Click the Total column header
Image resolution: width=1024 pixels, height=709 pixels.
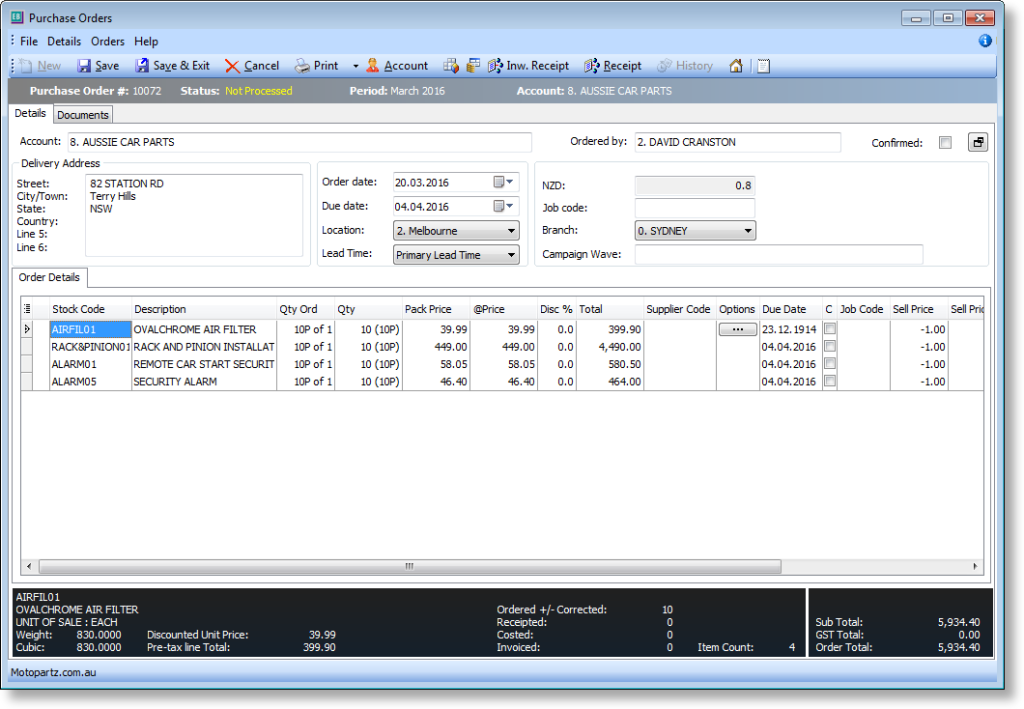(x=610, y=309)
